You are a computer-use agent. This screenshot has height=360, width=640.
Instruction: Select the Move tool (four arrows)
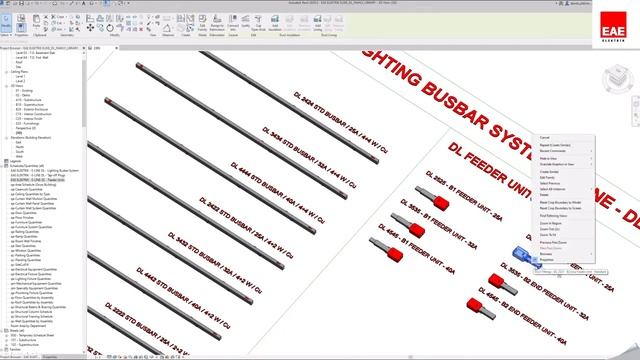point(90,28)
